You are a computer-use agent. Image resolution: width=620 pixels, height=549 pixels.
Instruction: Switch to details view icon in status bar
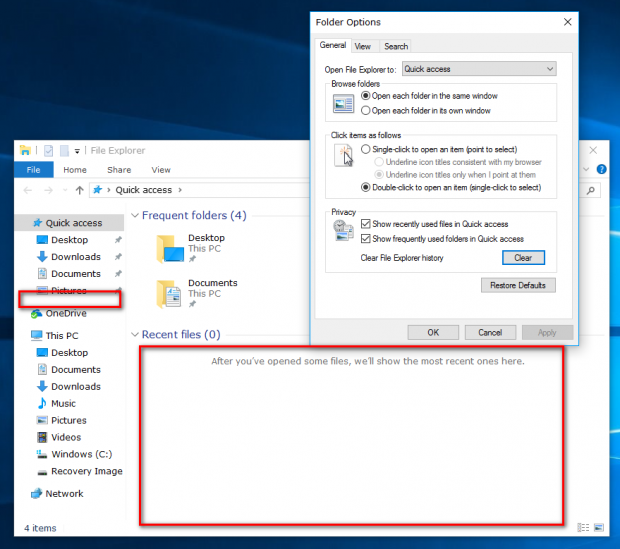[x=583, y=527]
